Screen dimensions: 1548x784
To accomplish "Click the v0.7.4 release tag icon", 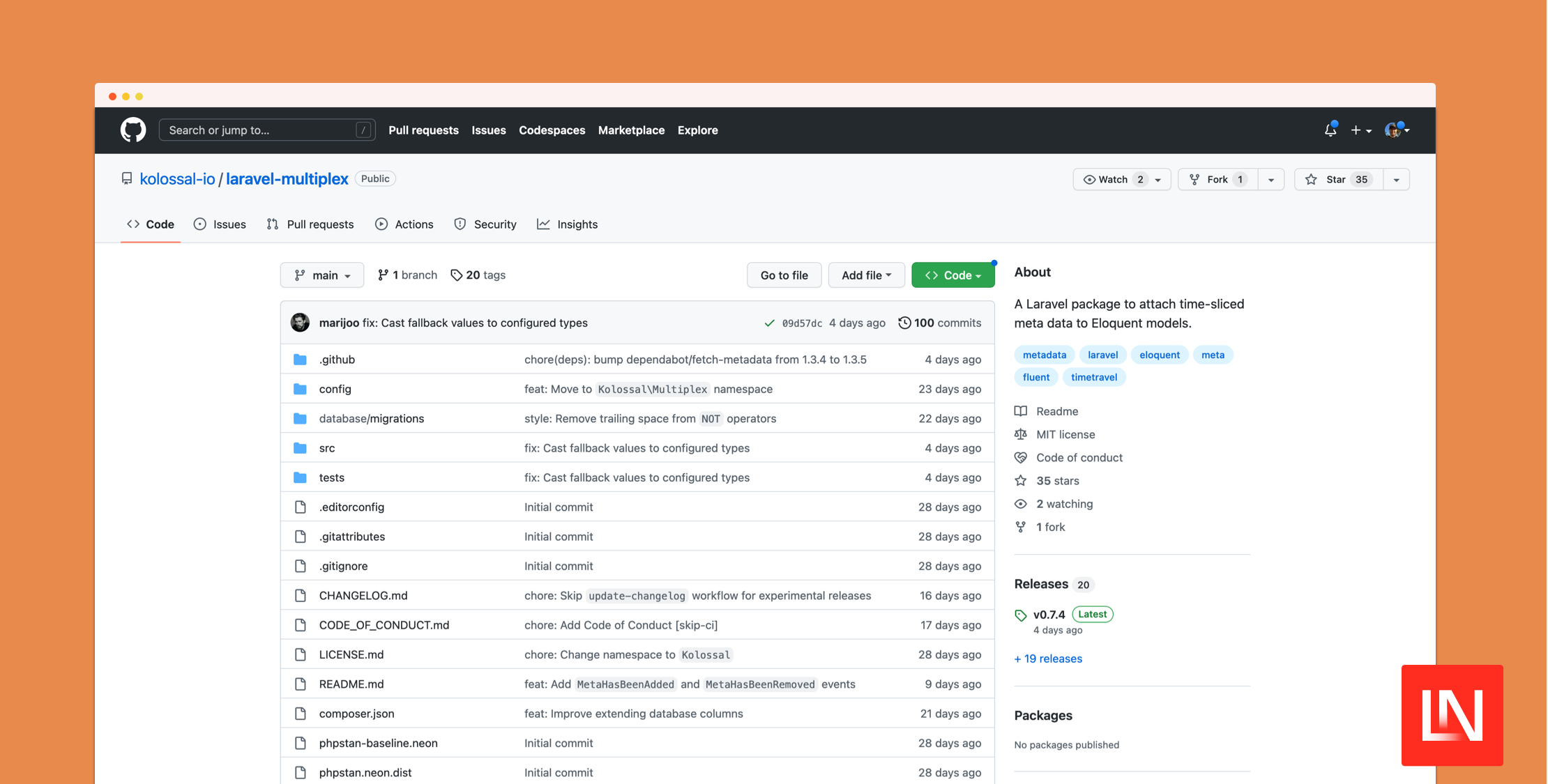I will click(1021, 615).
